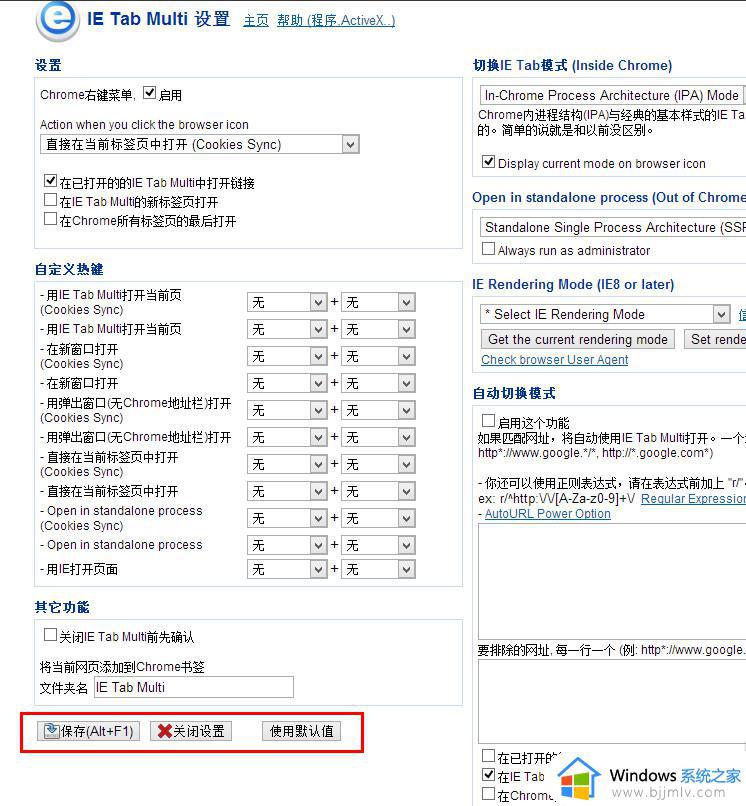Click the 使用默认值 button
The image size is (746, 806).
(x=301, y=731)
